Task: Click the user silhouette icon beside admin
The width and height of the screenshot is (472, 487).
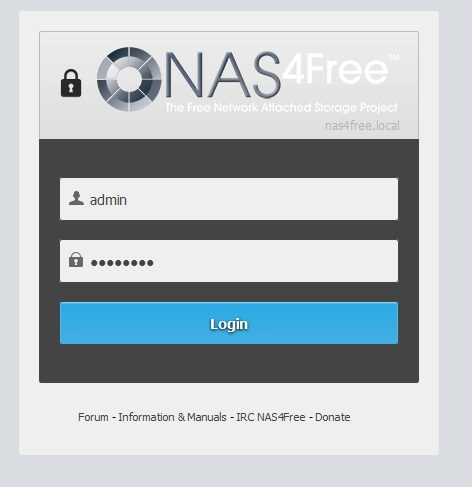Action: tap(76, 198)
